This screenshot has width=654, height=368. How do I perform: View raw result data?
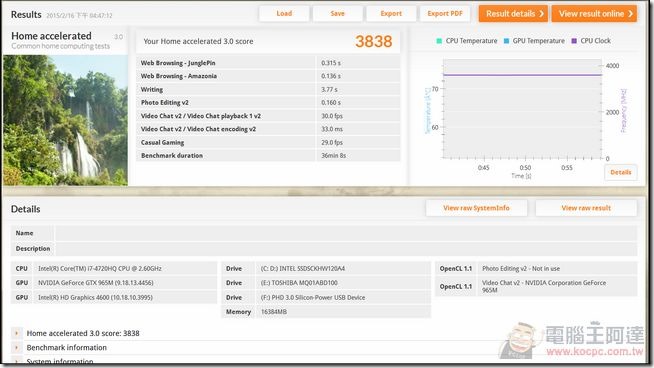point(586,208)
